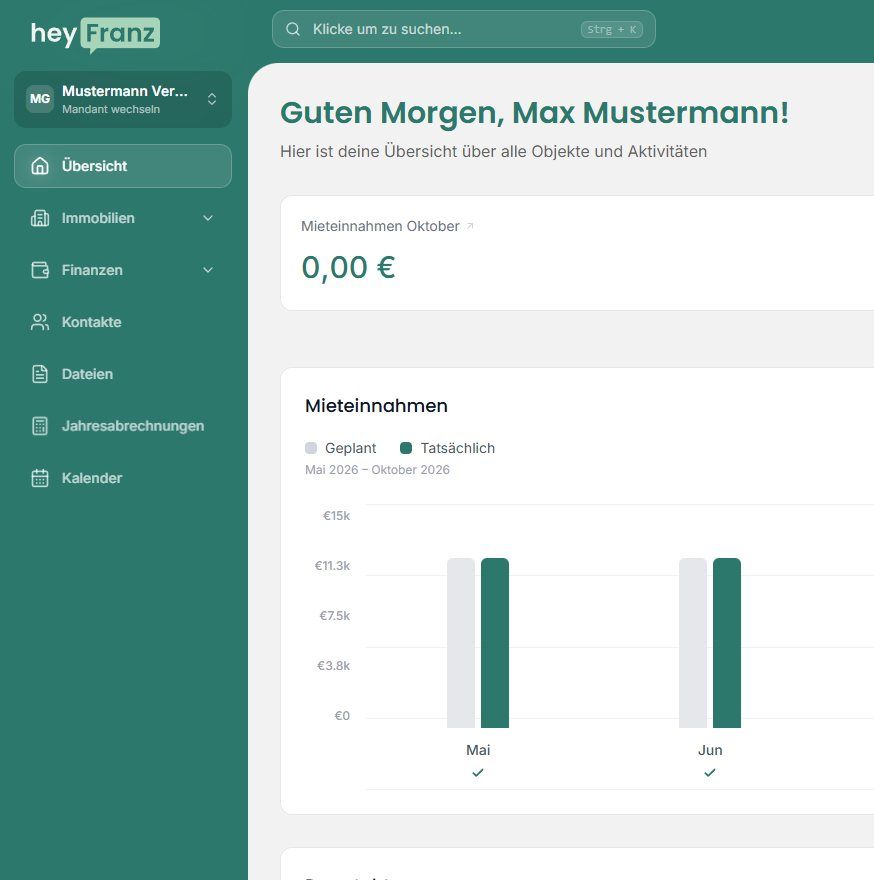Open the Kalender page

(x=123, y=478)
